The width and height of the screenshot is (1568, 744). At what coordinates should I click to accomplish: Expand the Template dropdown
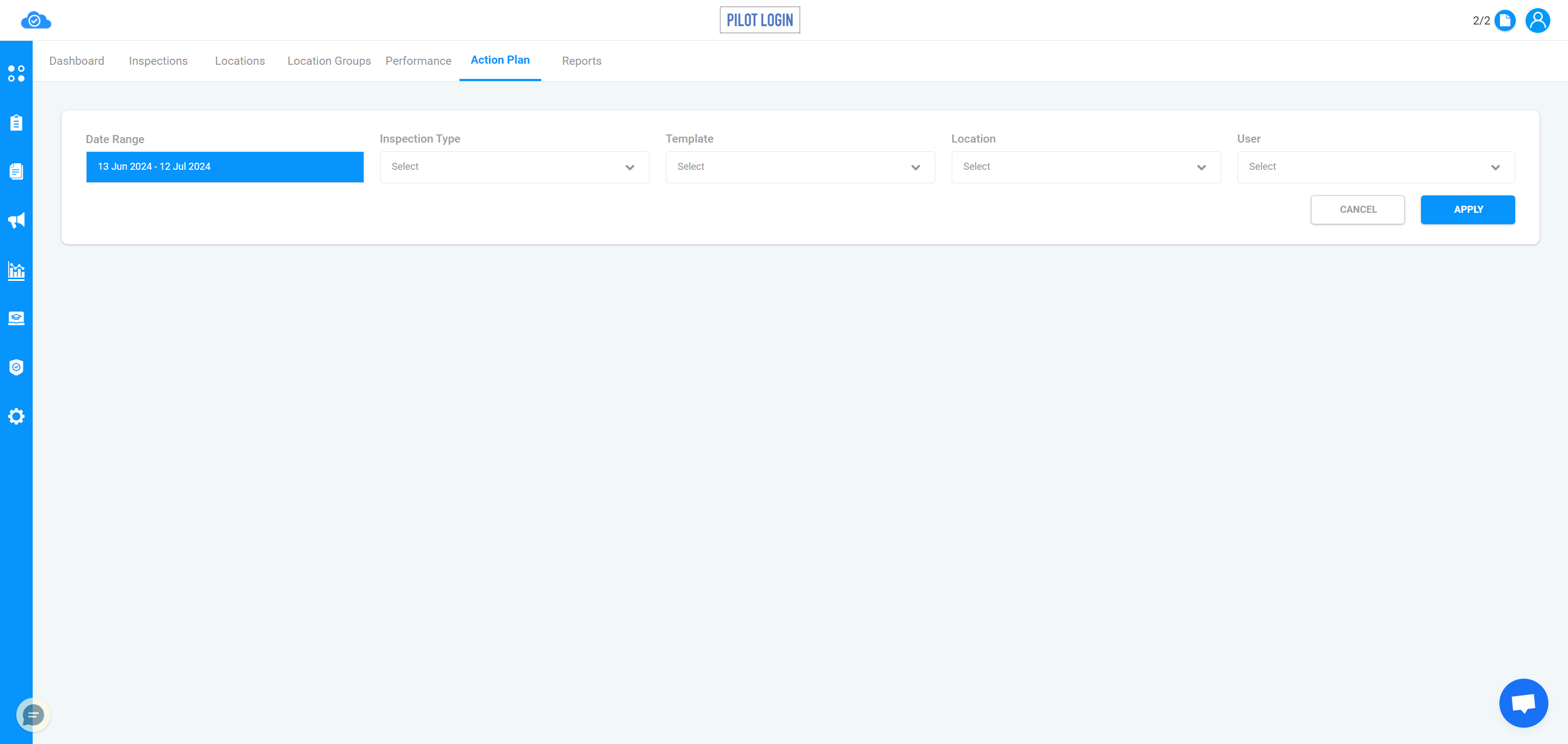pos(800,167)
